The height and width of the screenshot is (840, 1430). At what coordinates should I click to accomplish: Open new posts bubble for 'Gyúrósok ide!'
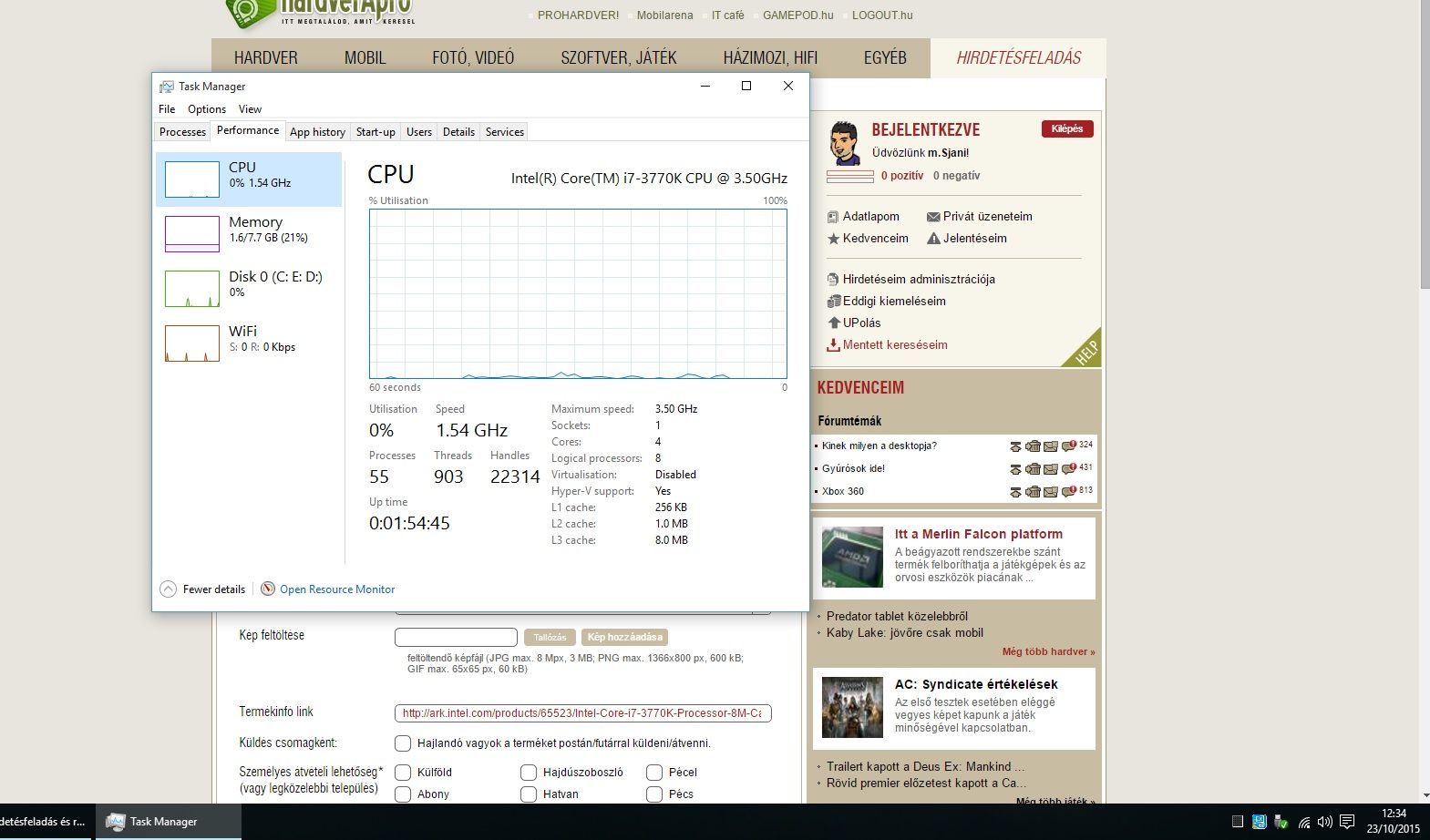1069,468
